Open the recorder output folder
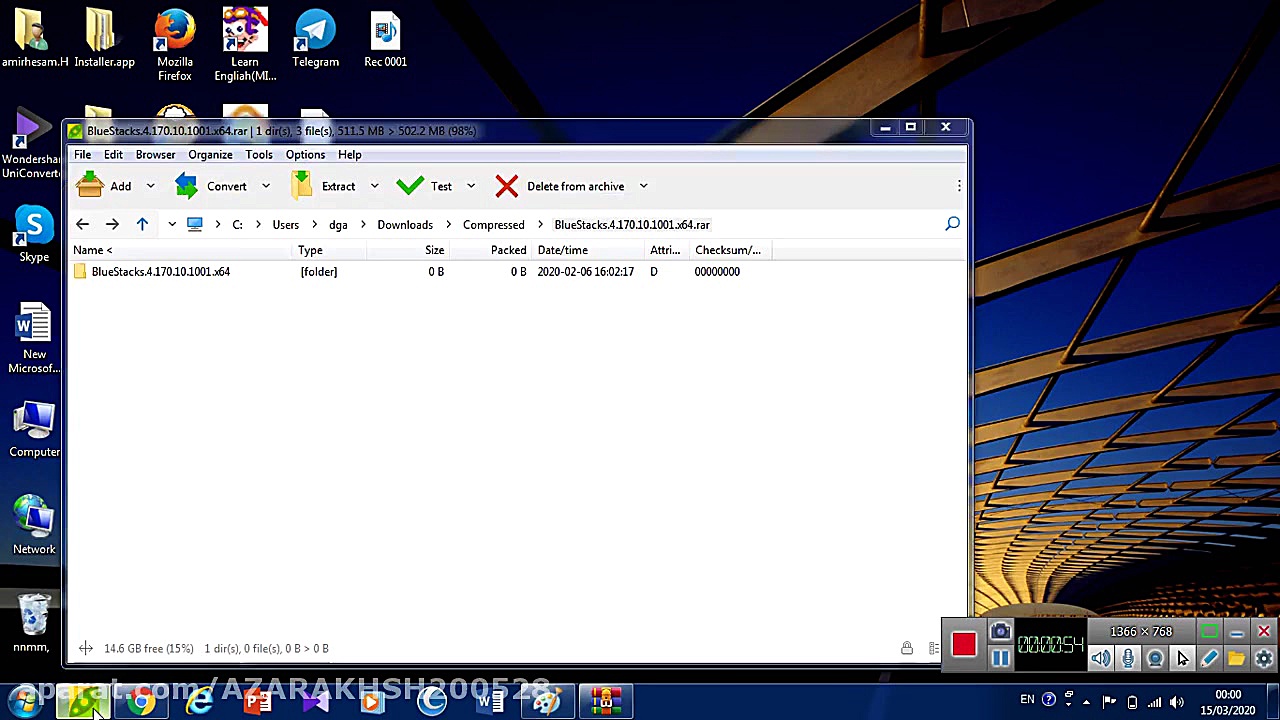 click(1236, 658)
